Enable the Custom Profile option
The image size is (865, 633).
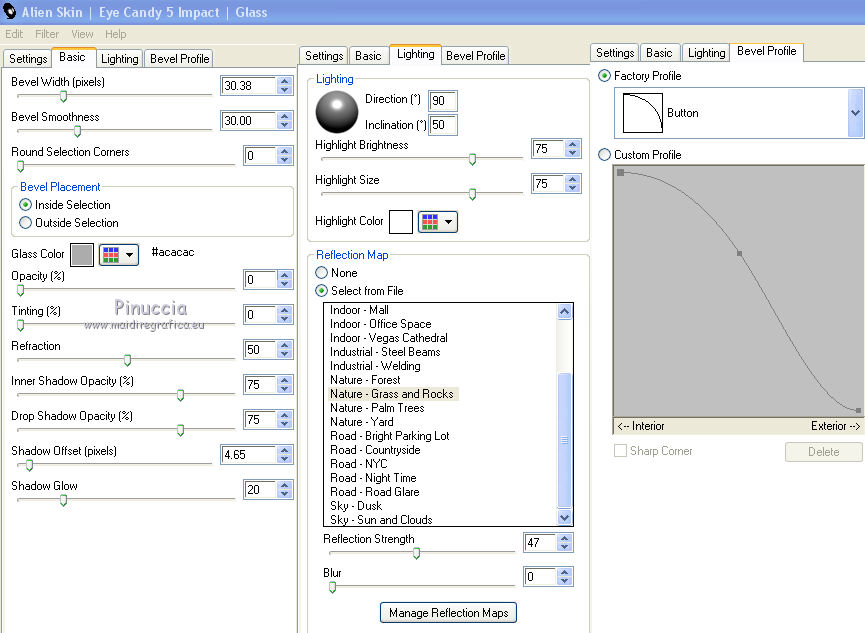click(x=604, y=155)
